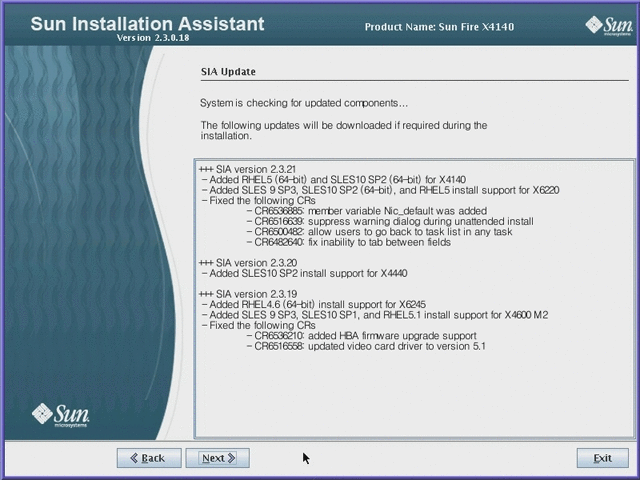Click the CR6516639 suppress warning dialog entry
640x480 pixels.
pyautogui.click(x=390, y=222)
